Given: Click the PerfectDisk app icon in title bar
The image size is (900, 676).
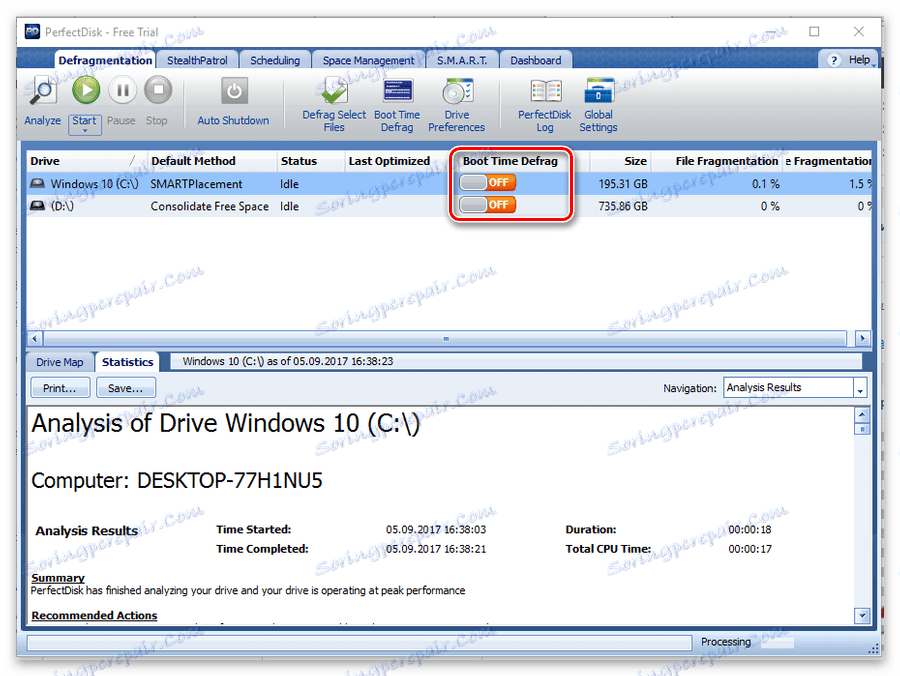Looking at the screenshot, I should 32,32.
